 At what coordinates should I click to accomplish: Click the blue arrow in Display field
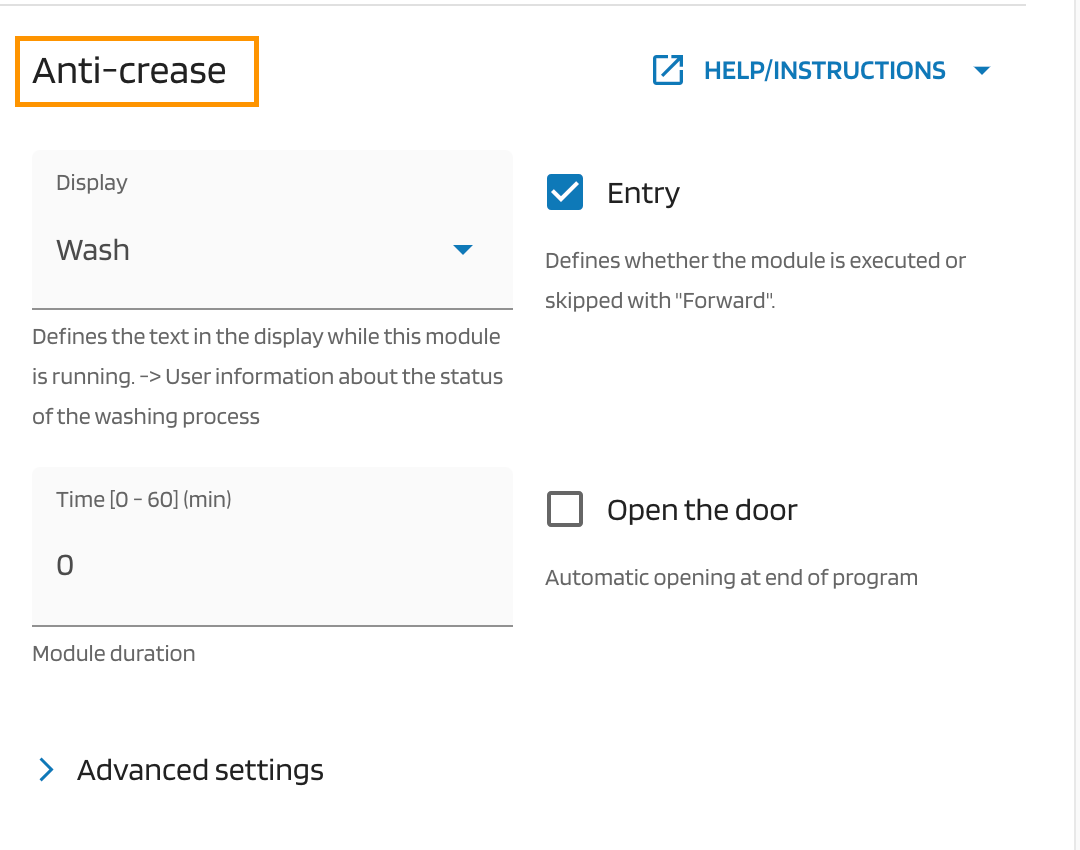point(462,250)
